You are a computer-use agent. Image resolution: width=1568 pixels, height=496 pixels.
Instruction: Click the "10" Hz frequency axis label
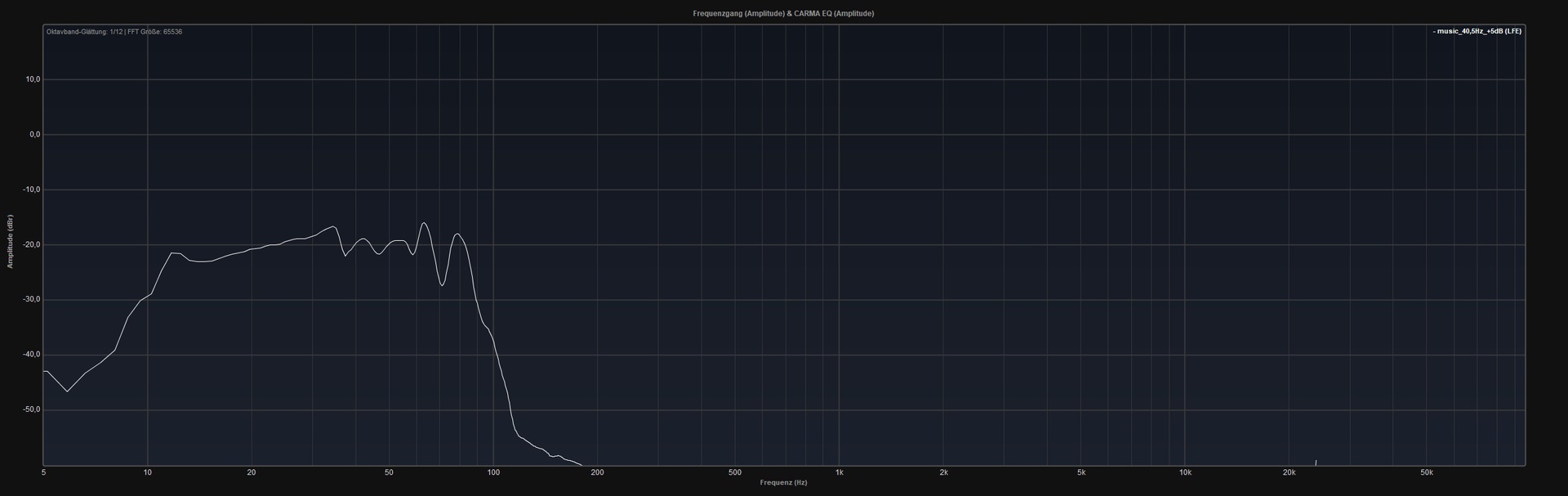tap(147, 473)
